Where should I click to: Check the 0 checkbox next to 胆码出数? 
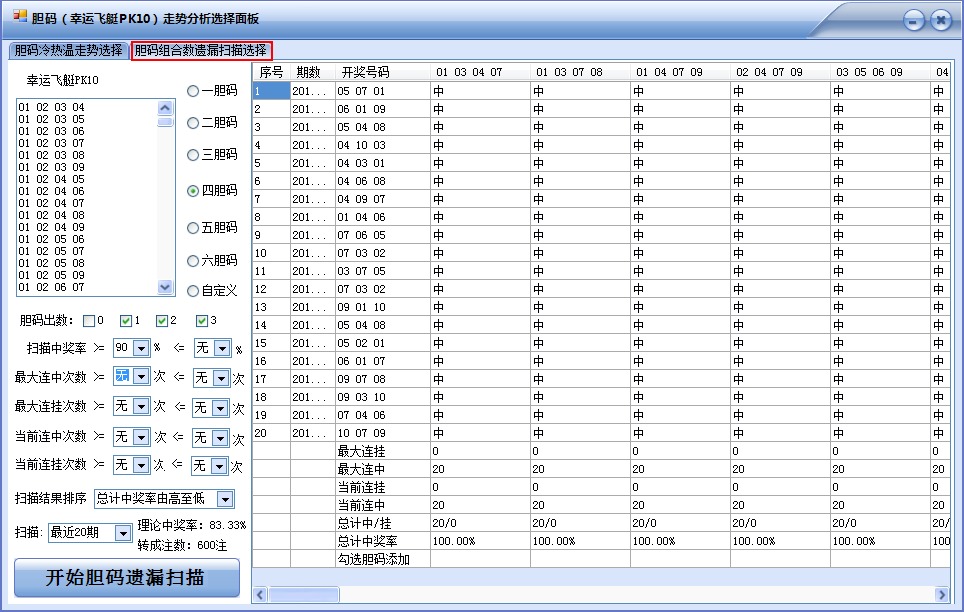(x=89, y=319)
